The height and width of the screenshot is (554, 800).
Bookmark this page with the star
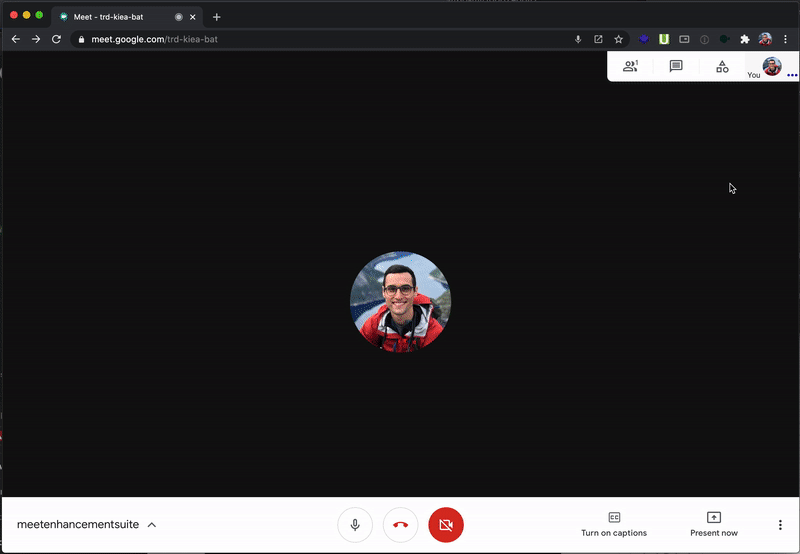(x=618, y=39)
